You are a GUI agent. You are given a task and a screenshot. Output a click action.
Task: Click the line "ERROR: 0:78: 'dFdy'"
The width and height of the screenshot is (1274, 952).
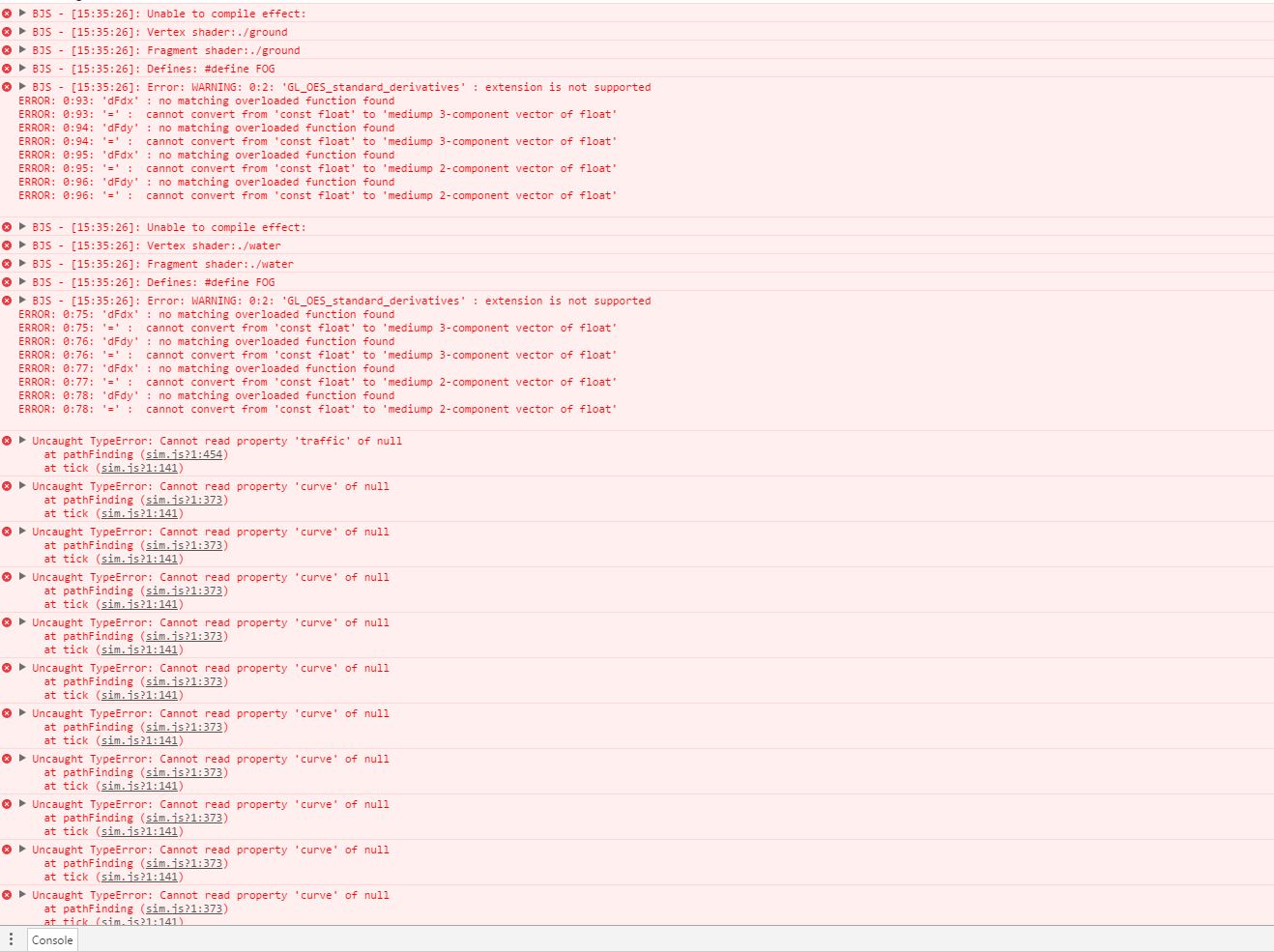click(x=207, y=395)
